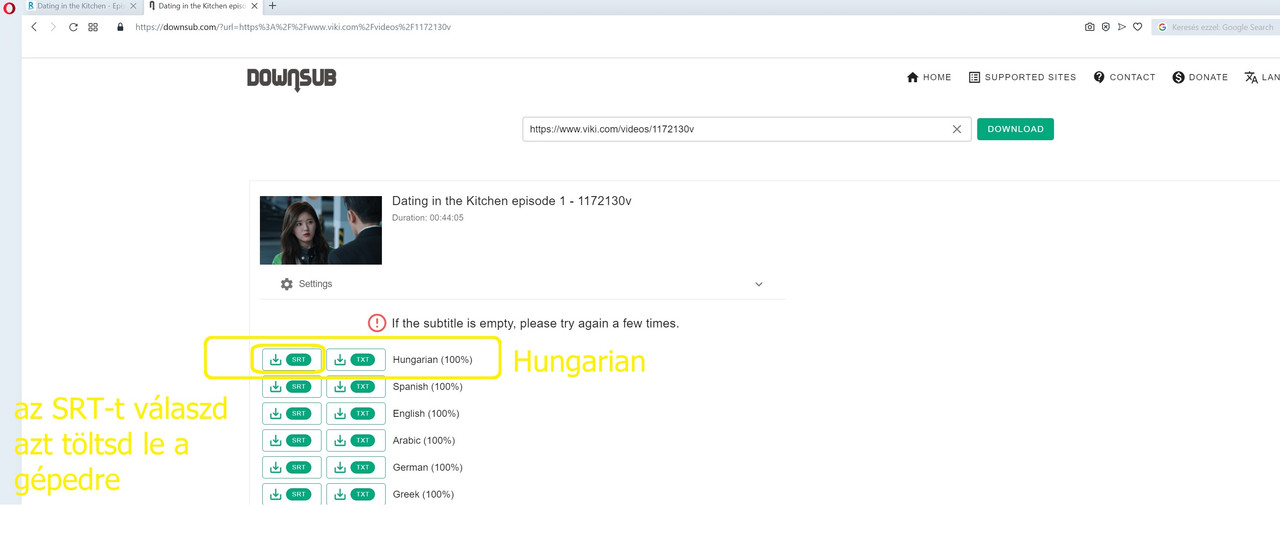Open the SUPPORTED SITES page

(x=1022, y=77)
